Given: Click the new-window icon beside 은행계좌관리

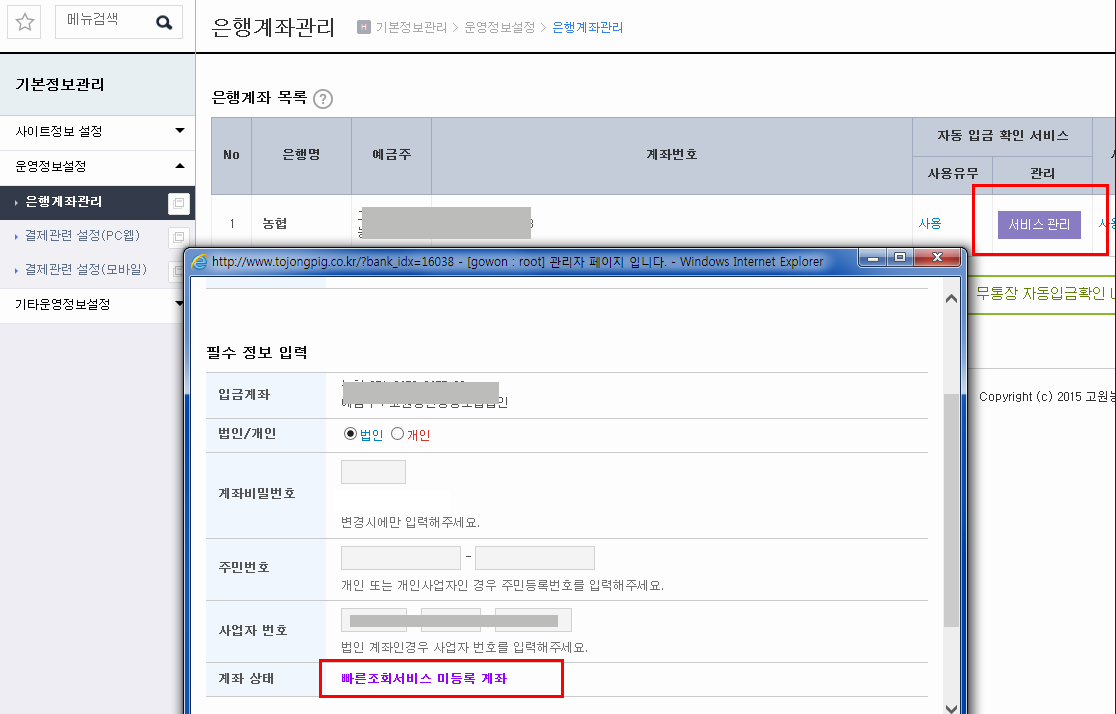Looking at the screenshot, I should [179, 204].
